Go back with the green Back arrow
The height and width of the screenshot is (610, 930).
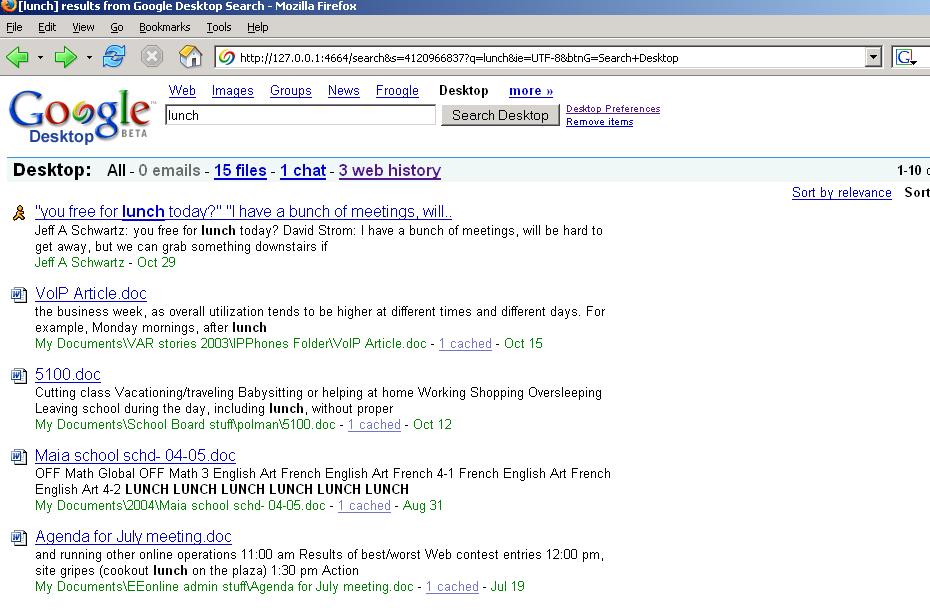[17, 58]
